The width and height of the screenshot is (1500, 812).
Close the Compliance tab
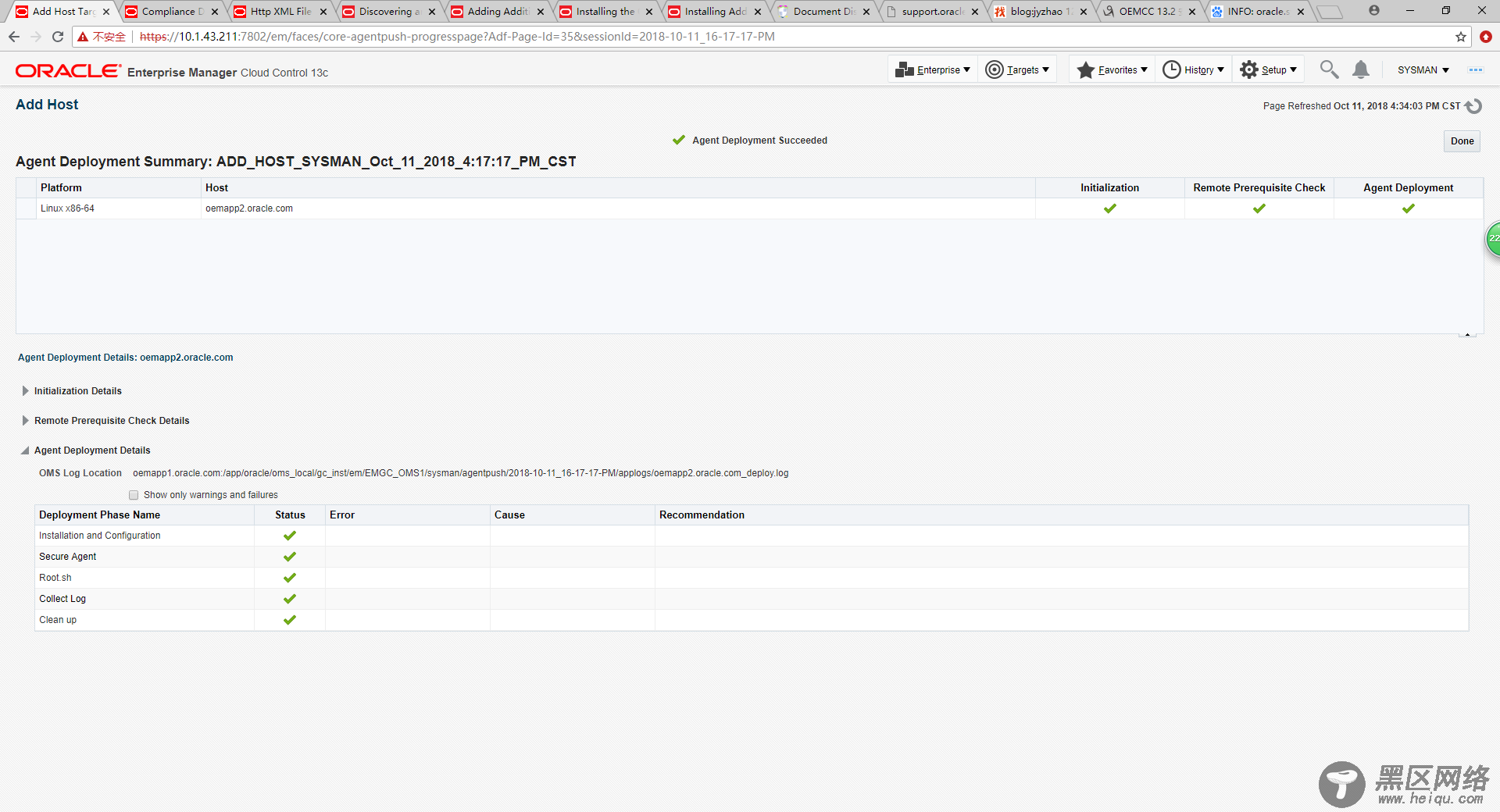tap(215, 12)
